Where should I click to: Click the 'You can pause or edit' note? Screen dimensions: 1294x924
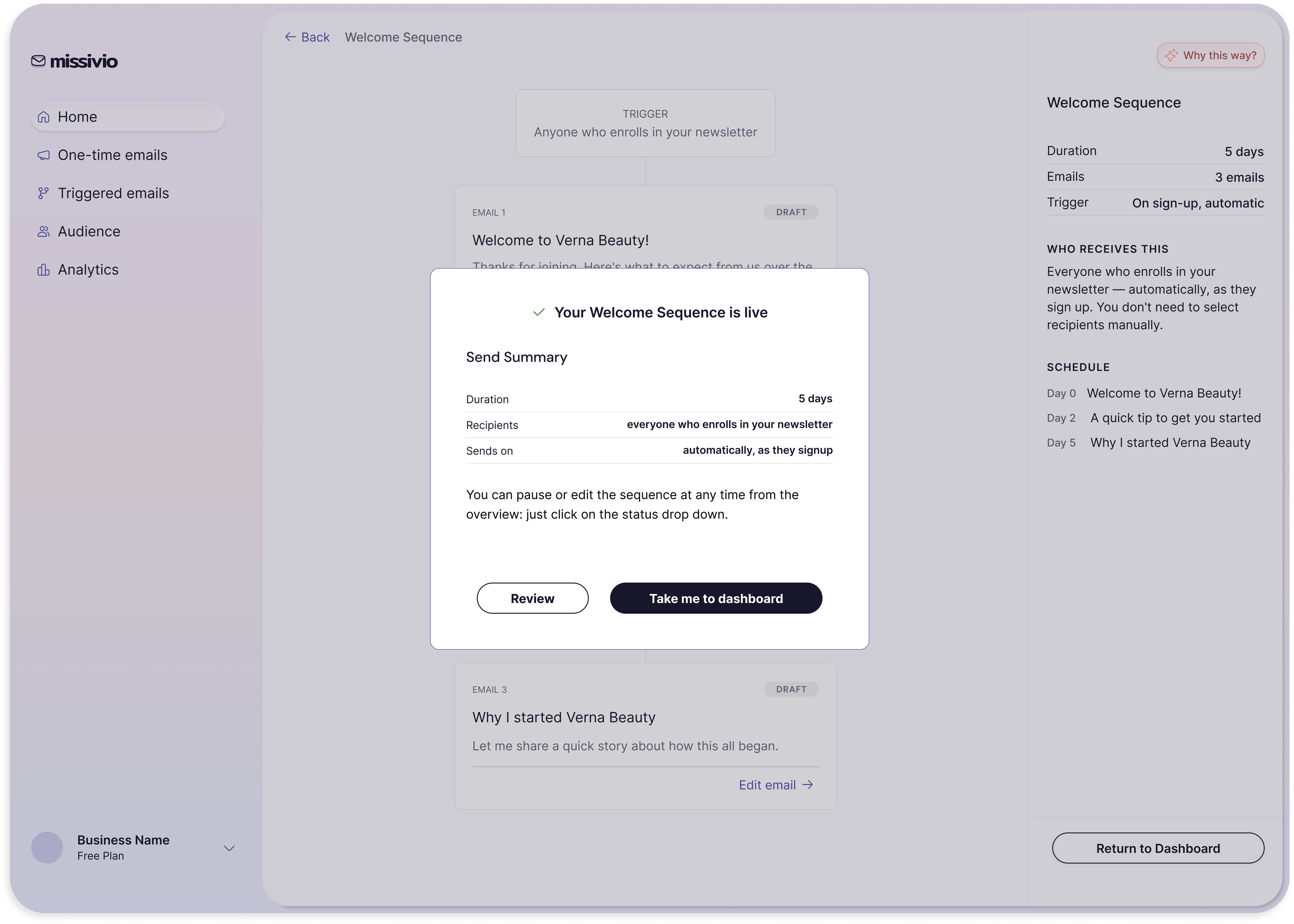[632, 505]
